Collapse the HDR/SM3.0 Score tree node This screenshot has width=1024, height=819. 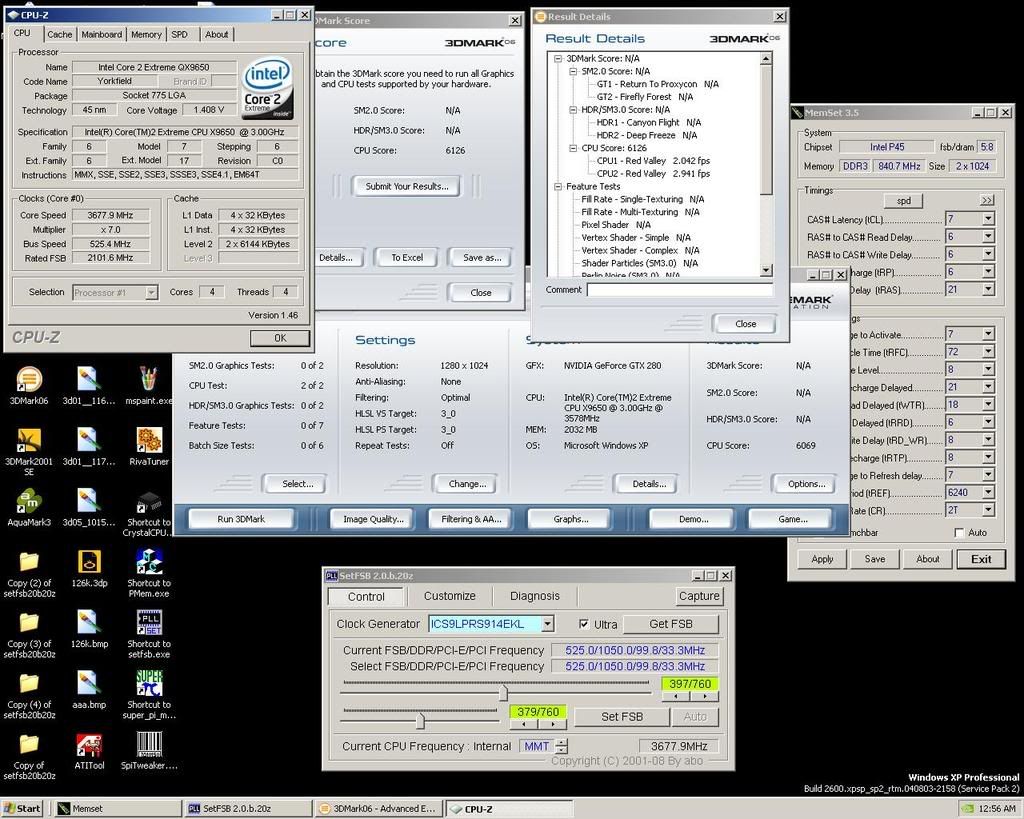573,110
